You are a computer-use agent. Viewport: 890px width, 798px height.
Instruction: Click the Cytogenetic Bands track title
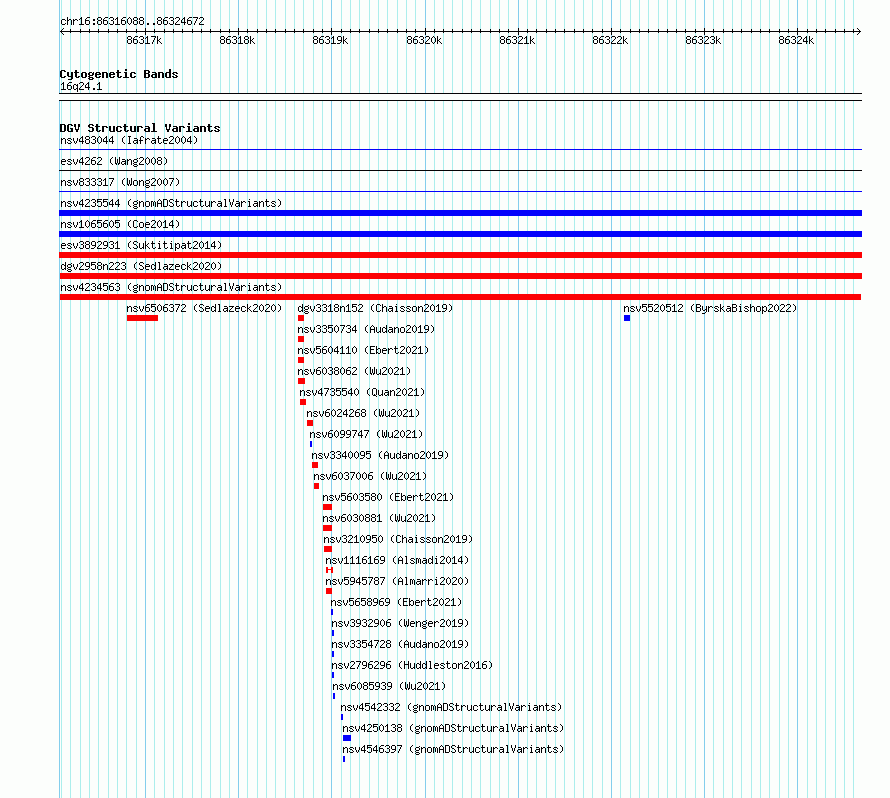(119, 74)
